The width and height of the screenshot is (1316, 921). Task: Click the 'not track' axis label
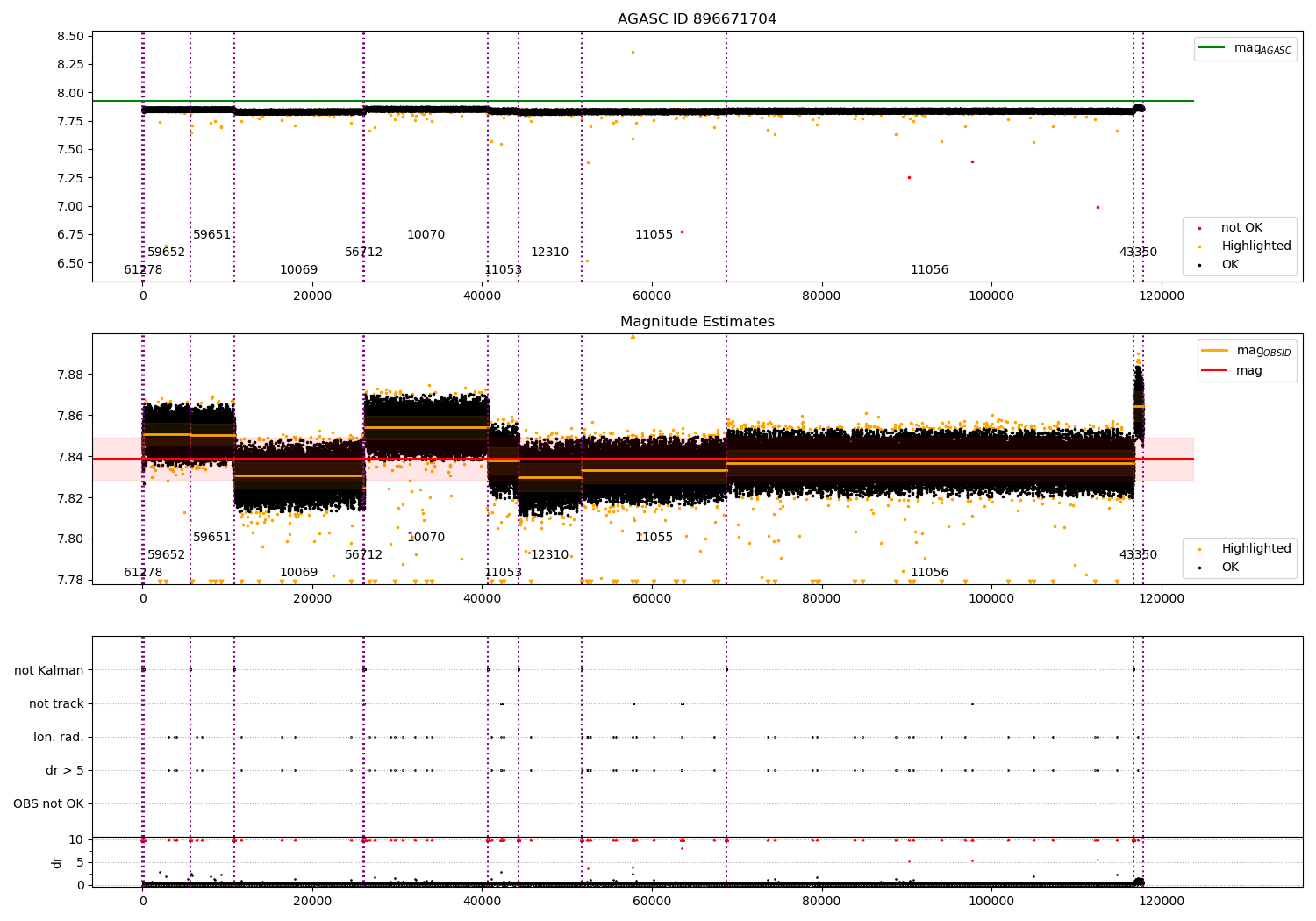pos(56,703)
